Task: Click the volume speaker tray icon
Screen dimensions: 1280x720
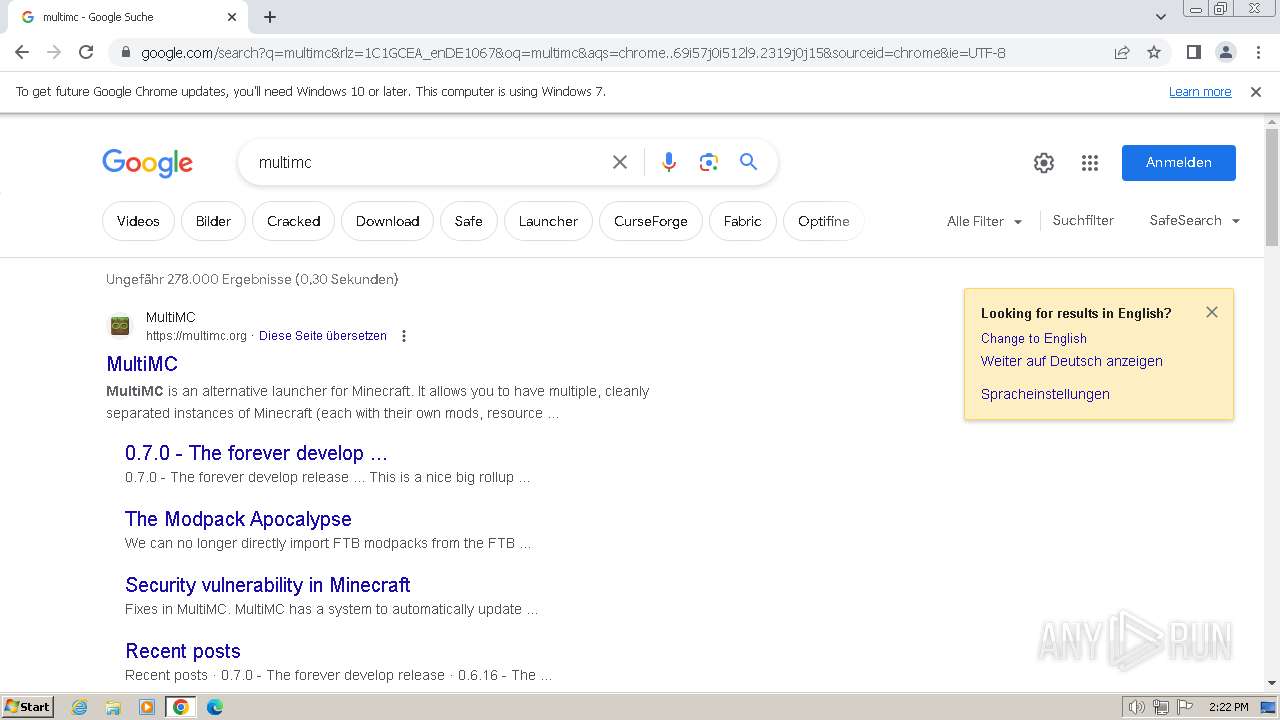Action: (x=1137, y=707)
